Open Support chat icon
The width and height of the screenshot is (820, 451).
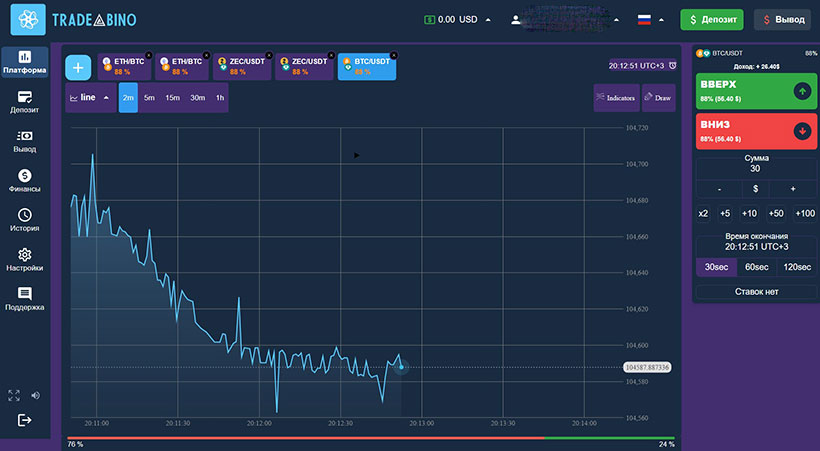pyautogui.click(x=24, y=299)
